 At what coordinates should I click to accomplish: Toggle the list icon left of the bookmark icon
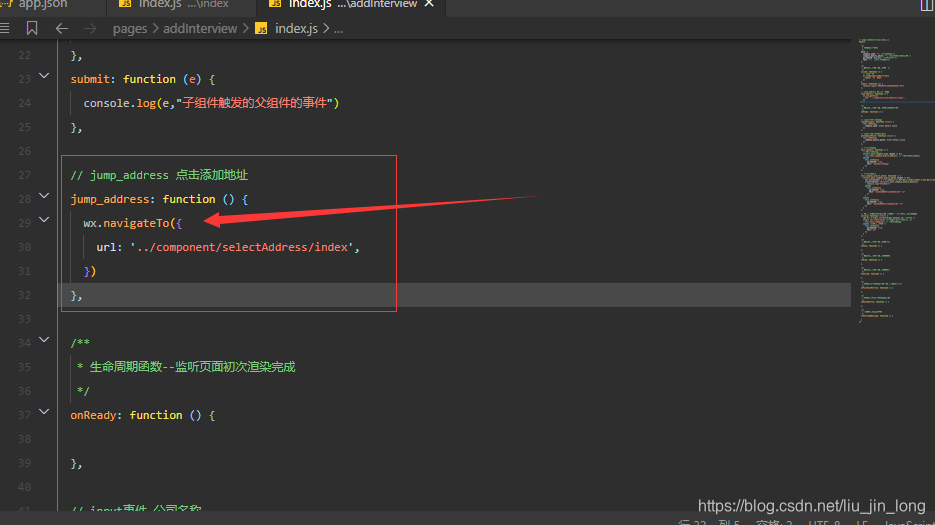click(x=5, y=28)
